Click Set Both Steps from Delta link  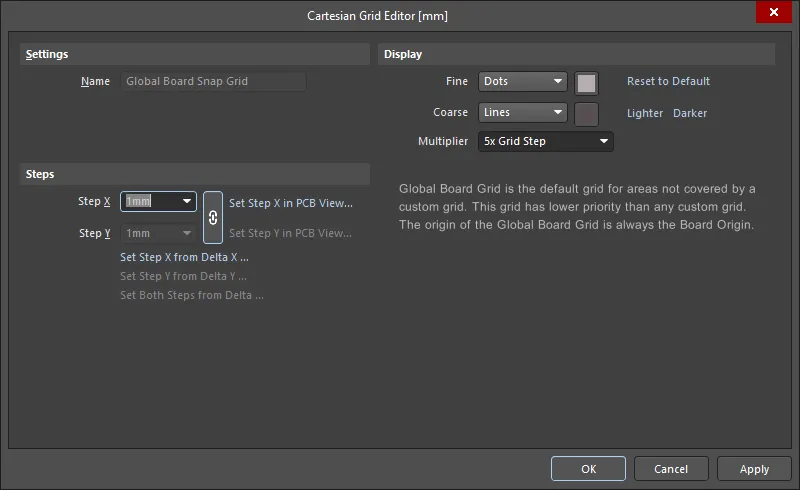point(192,295)
